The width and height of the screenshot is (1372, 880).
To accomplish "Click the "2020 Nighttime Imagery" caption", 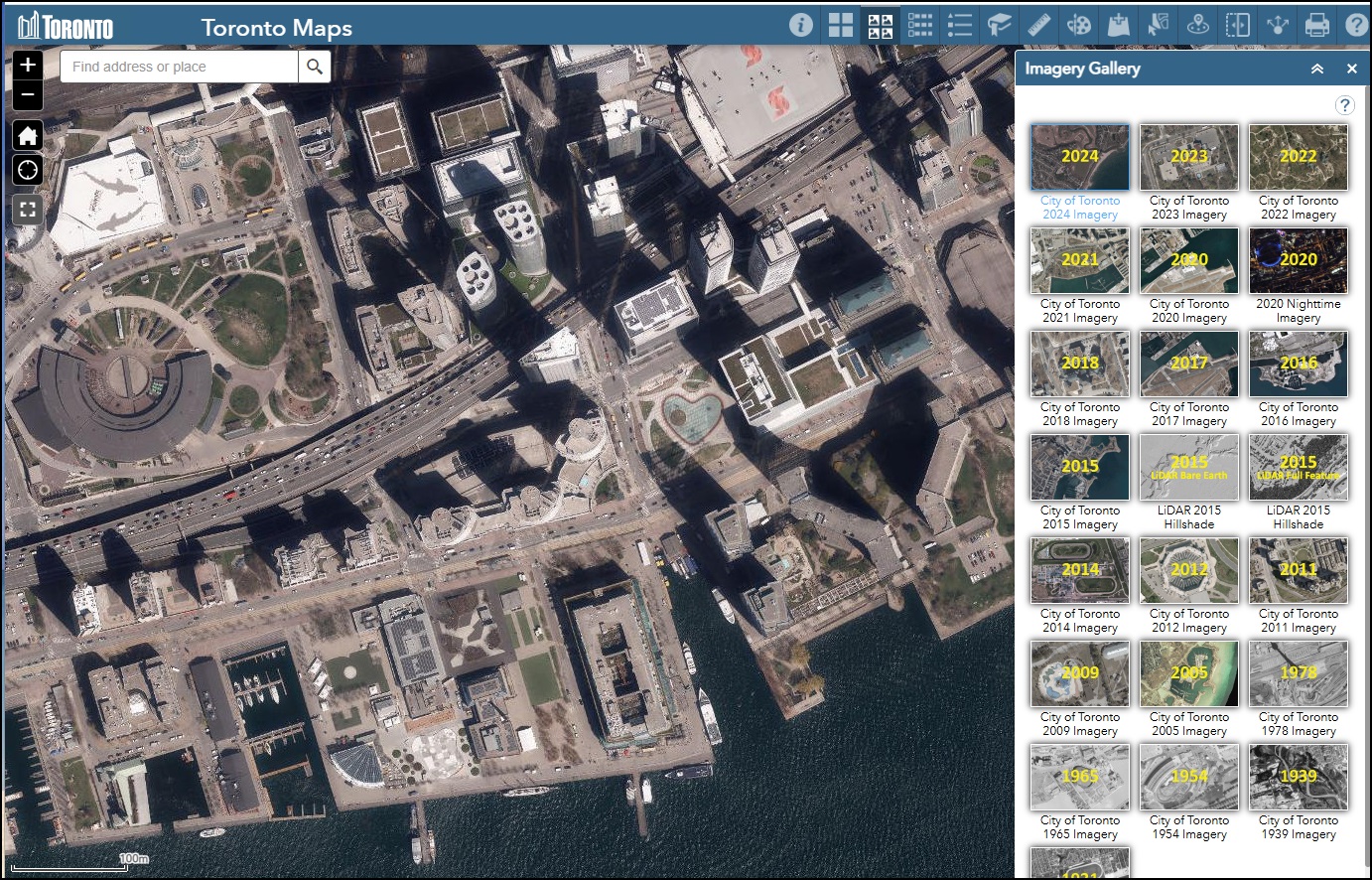I will point(1299,311).
